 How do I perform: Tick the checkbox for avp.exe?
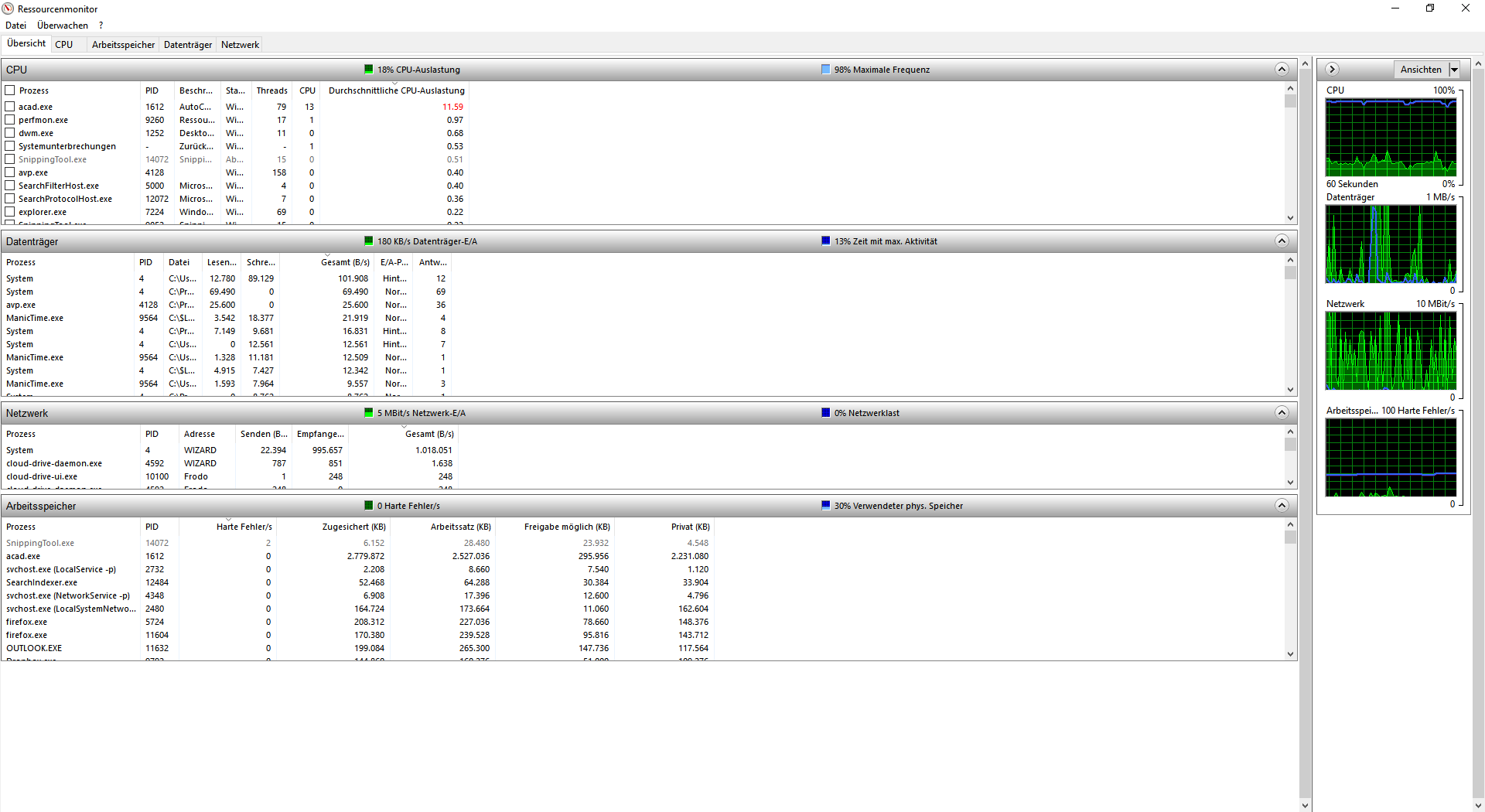(10, 172)
